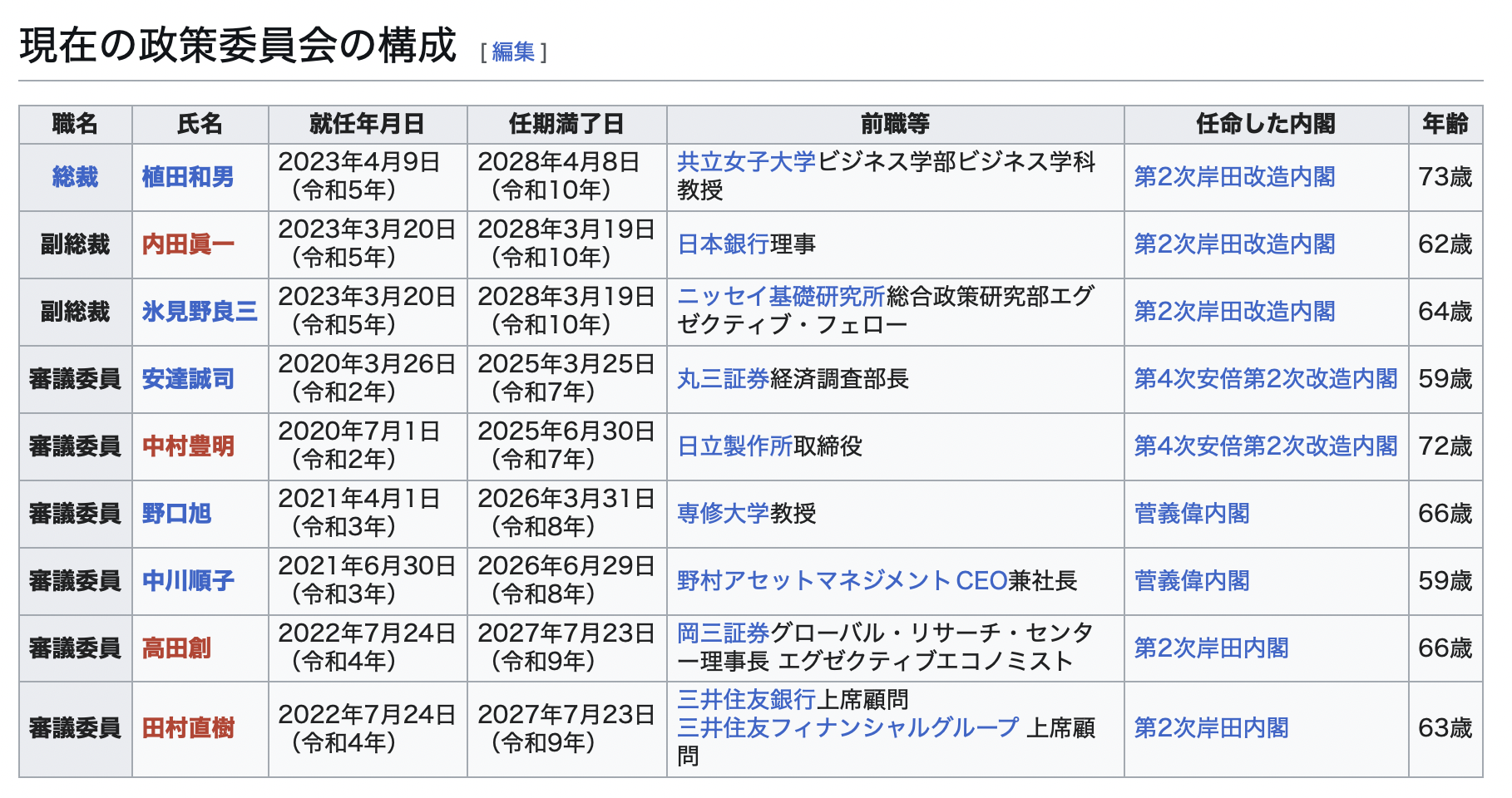This screenshot has width=1512, height=798.
Task: Follow the 専修大学 link
Action: pos(723,514)
